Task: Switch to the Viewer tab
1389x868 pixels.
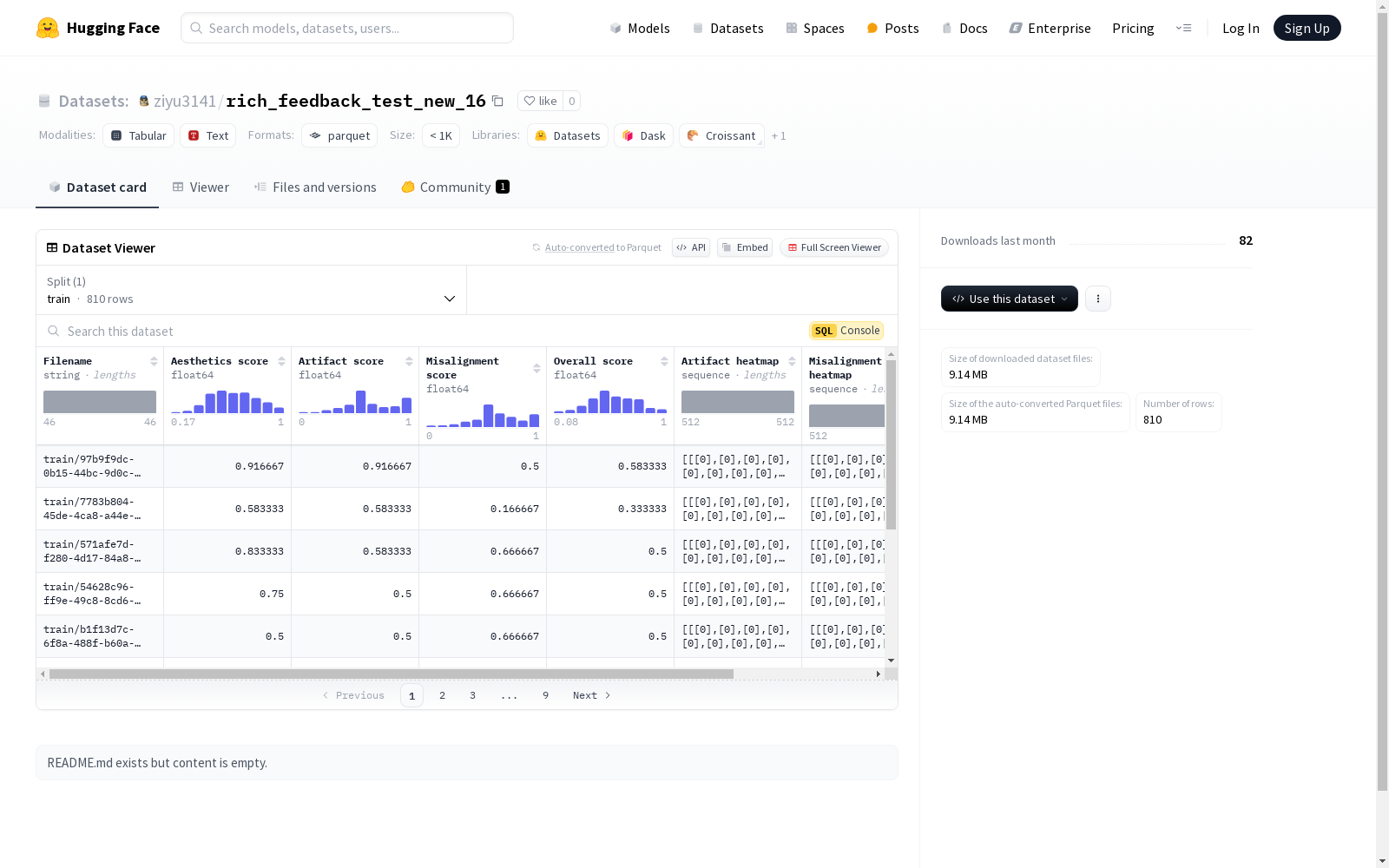Action: 201,187
